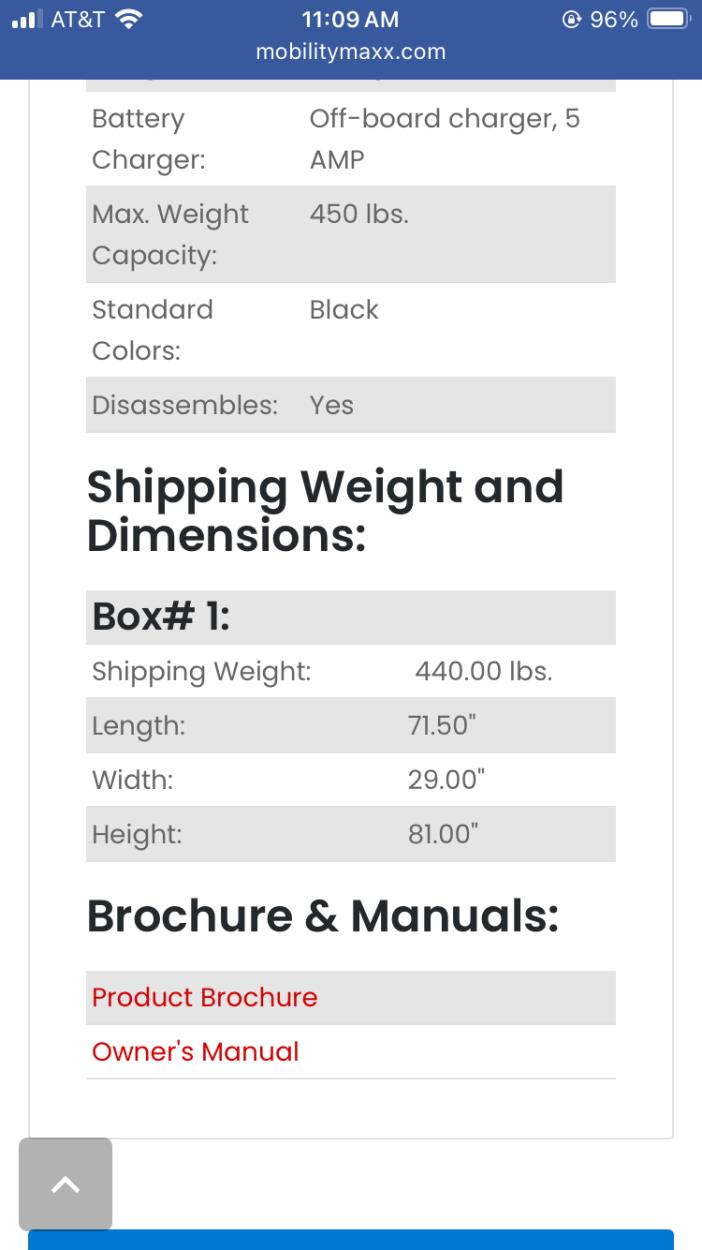Tap the battery indicator icon
This screenshot has width=702, height=1250.
[668, 20]
